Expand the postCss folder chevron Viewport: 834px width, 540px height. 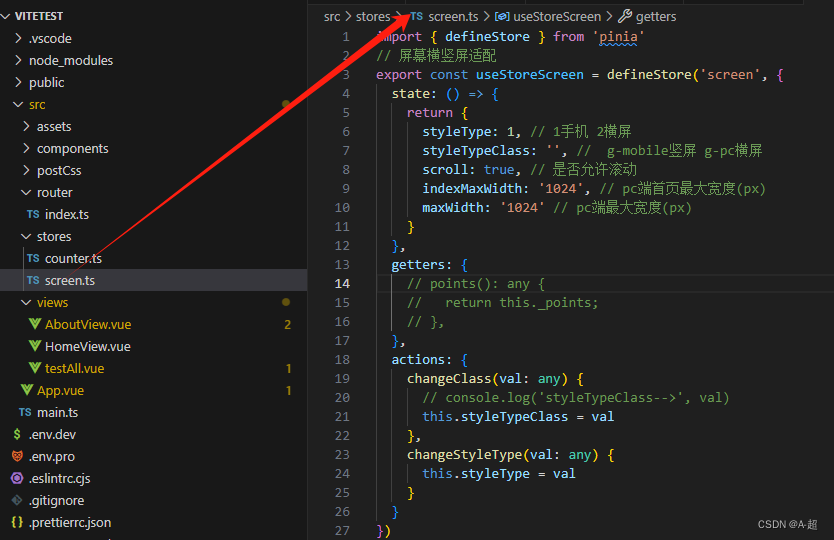[27, 170]
